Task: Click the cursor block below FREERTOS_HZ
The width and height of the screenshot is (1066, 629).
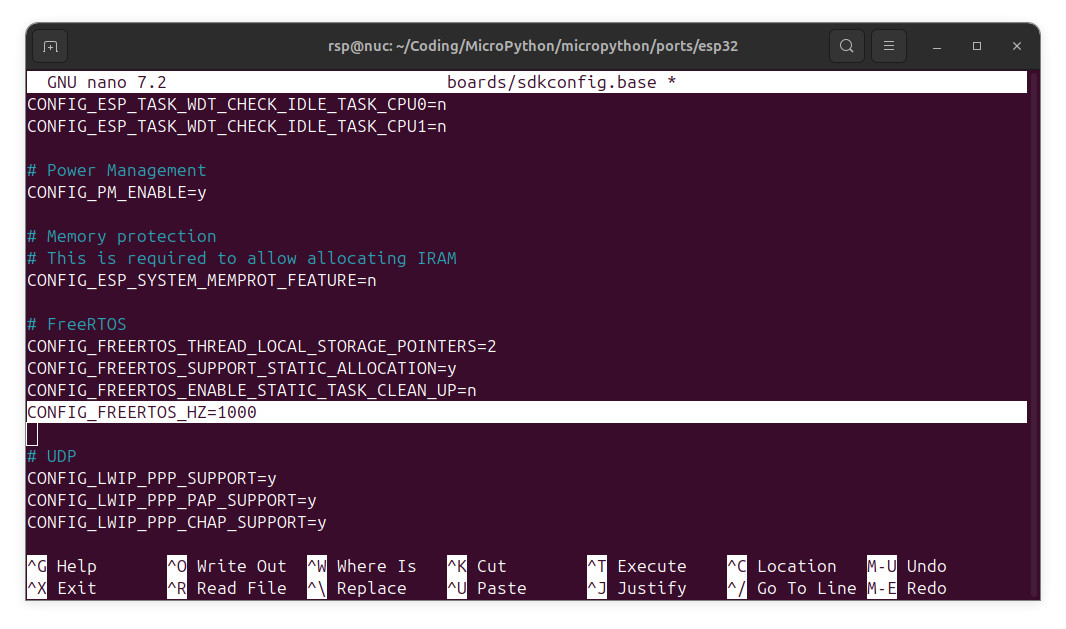Action: (32, 434)
